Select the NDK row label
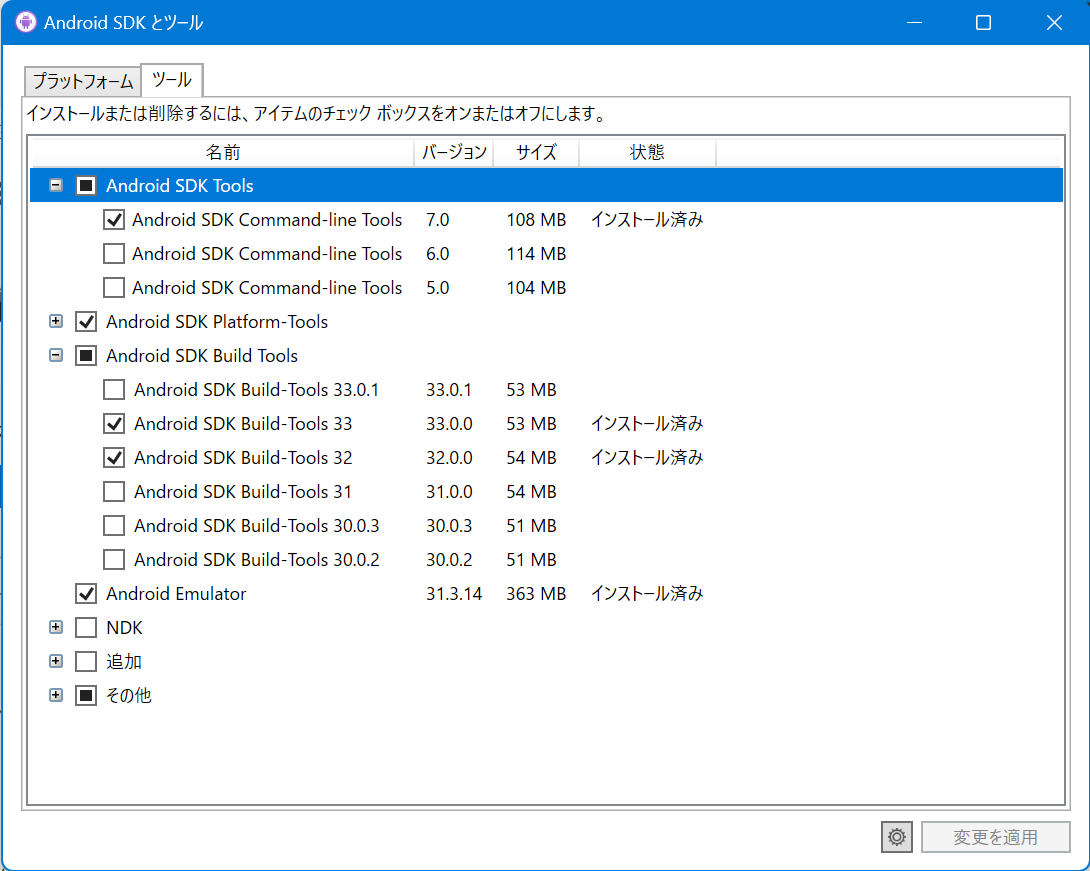The height and width of the screenshot is (871, 1090). tap(124, 628)
